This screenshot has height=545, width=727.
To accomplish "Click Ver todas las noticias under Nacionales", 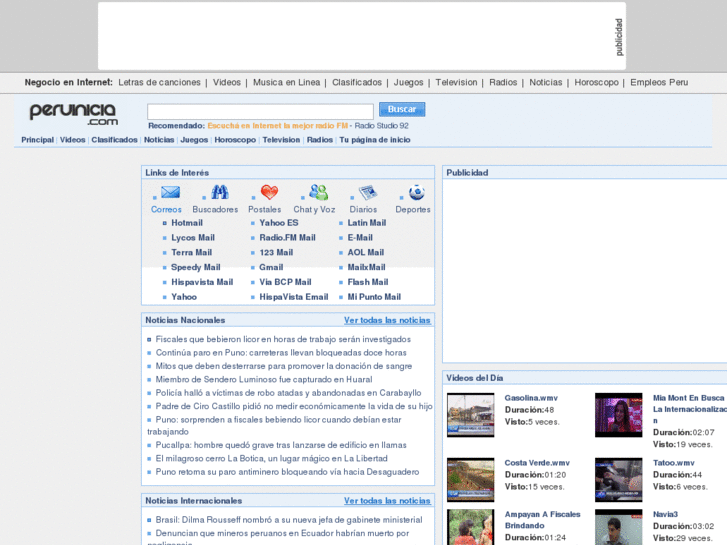I will click(x=387, y=320).
